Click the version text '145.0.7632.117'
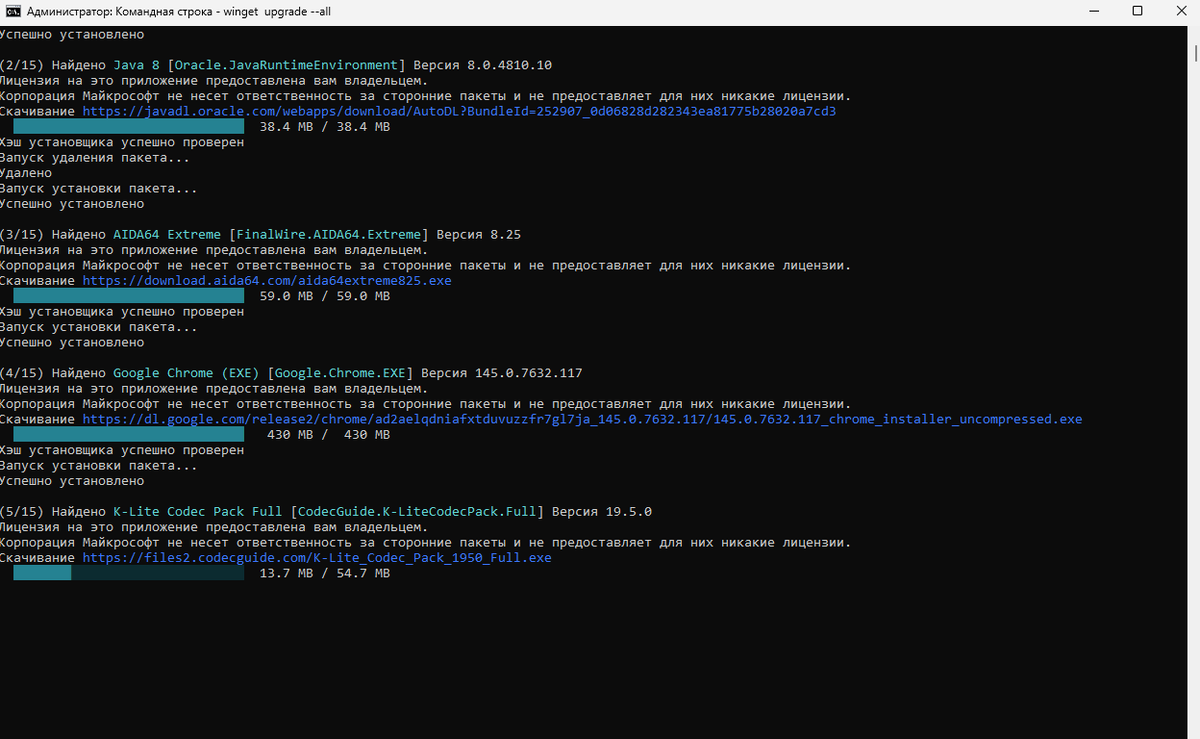 click(528, 373)
